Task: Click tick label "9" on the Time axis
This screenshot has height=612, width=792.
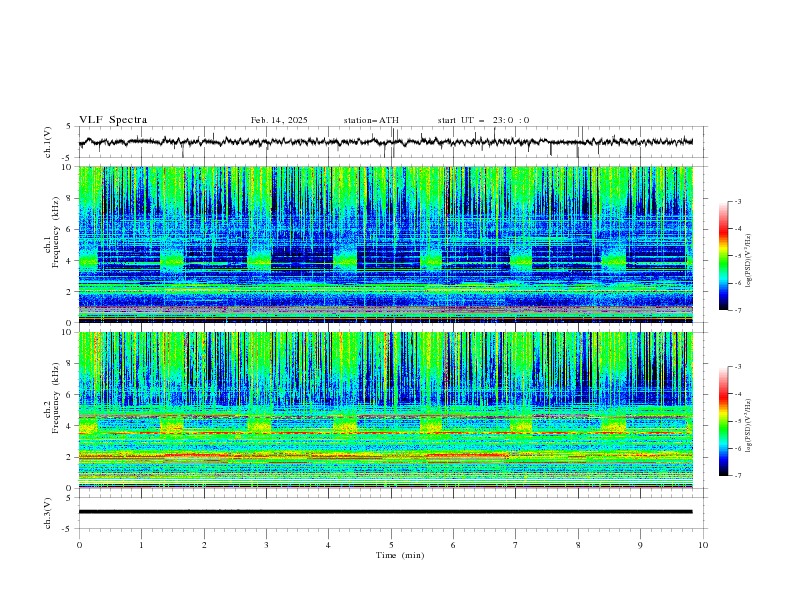Action: pos(640,545)
